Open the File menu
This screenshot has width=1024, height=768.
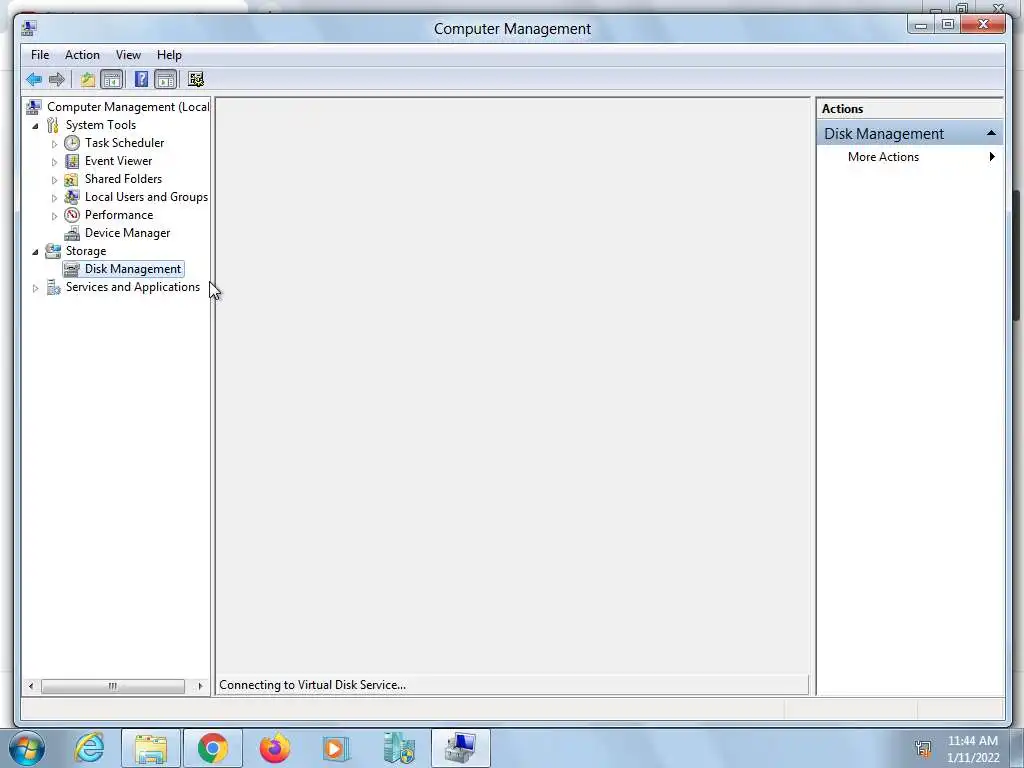pyautogui.click(x=40, y=55)
